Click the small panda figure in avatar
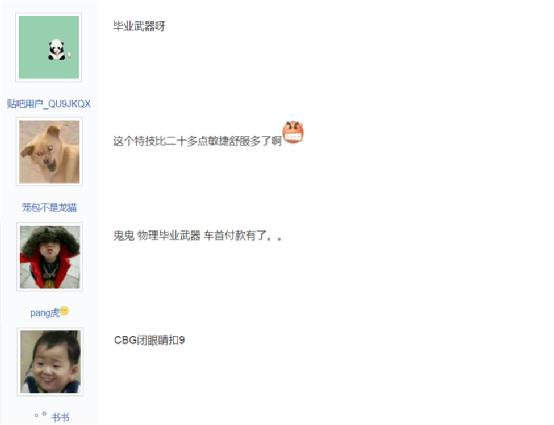The width and height of the screenshot is (554, 425). [57, 50]
